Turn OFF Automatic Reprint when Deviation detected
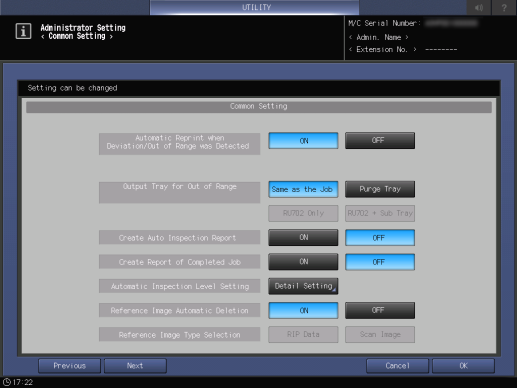517x388 pixels. (380, 141)
